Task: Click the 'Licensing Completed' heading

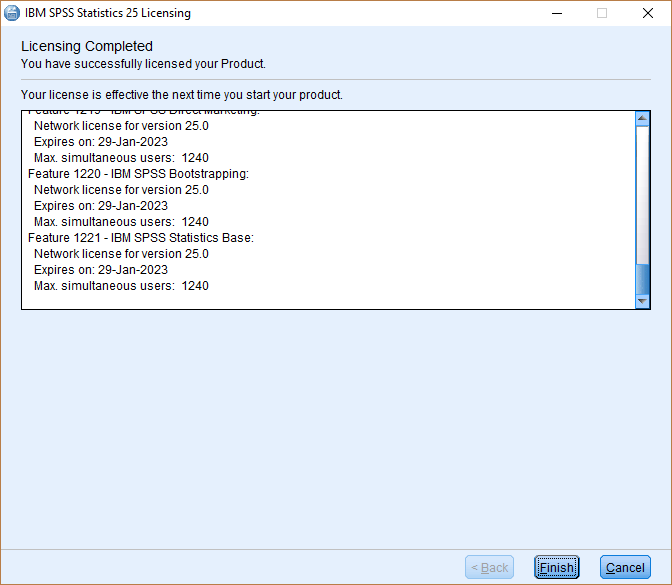Action: point(87,46)
